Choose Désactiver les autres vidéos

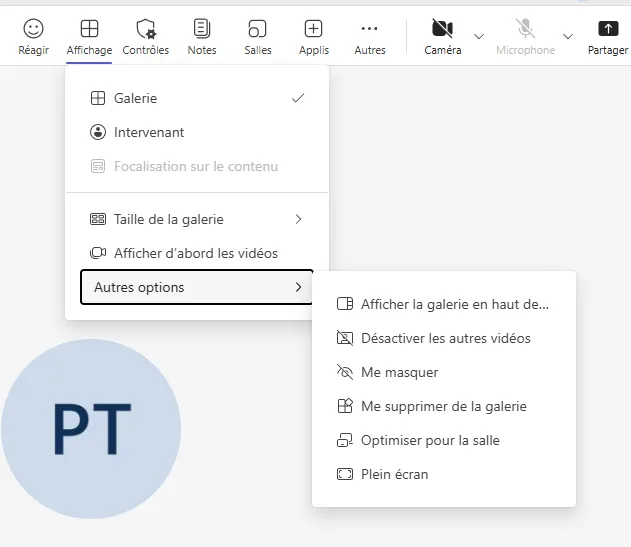pyautogui.click(x=444, y=338)
